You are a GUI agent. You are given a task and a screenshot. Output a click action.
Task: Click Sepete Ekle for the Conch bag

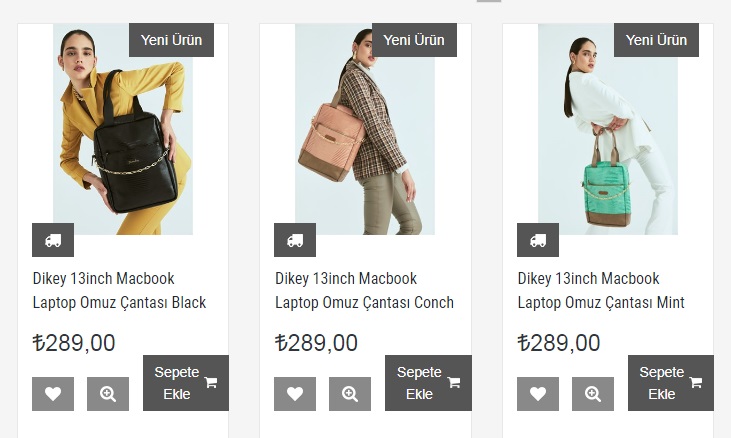(428, 383)
